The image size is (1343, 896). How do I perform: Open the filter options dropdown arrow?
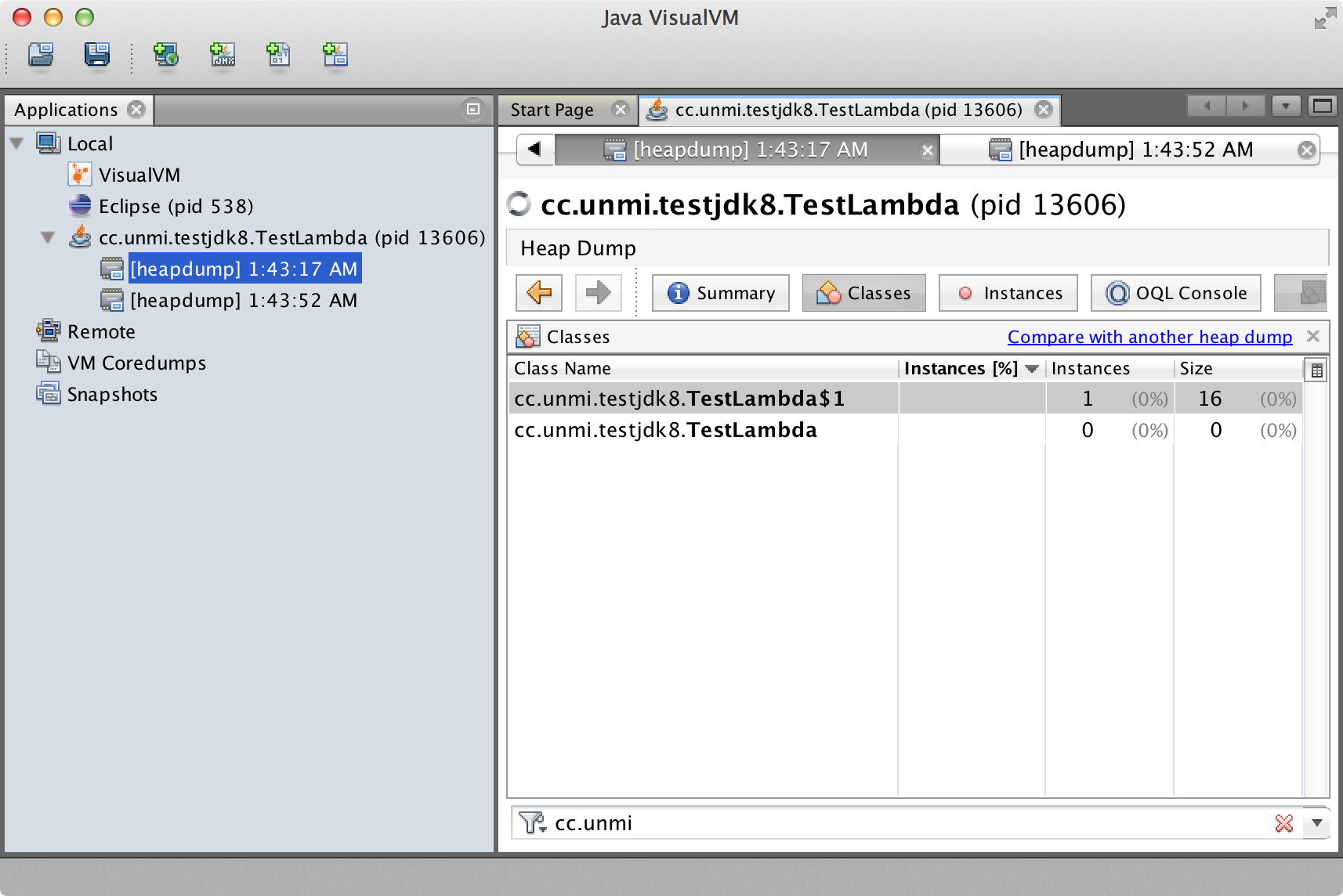pos(1317,823)
